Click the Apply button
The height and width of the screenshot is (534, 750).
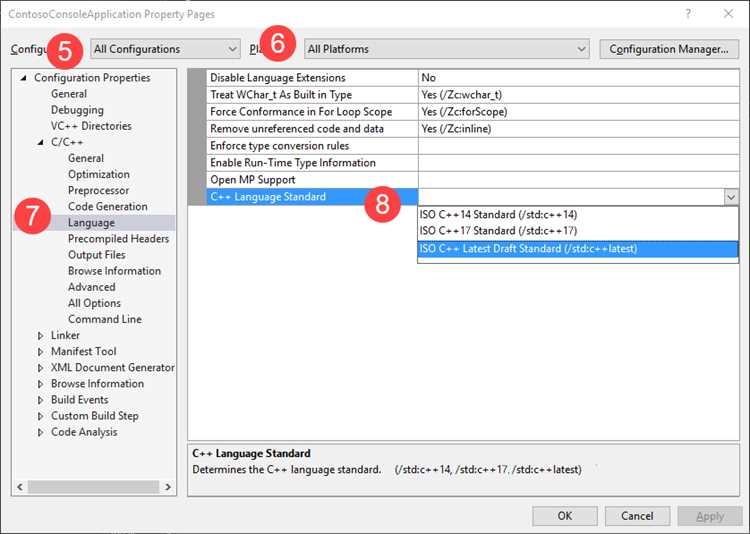pyautogui.click(x=710, y=516)
